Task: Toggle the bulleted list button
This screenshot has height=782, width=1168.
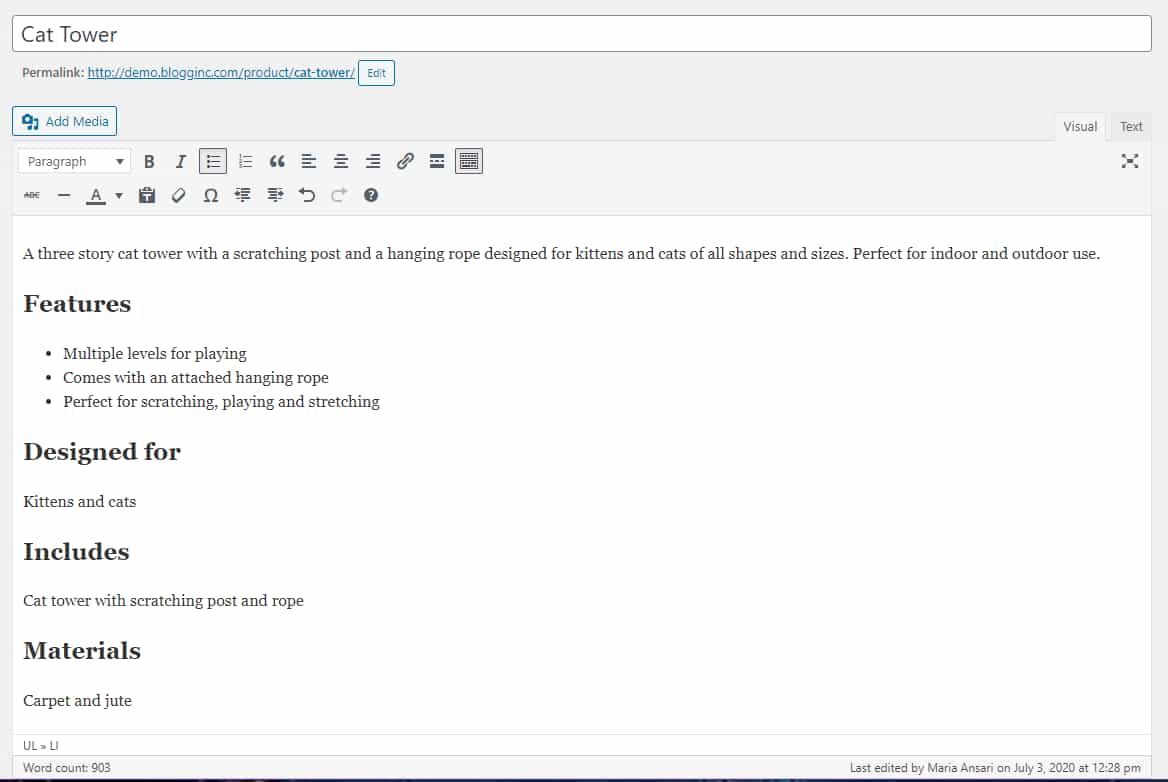Action: [x=213, y=162]
